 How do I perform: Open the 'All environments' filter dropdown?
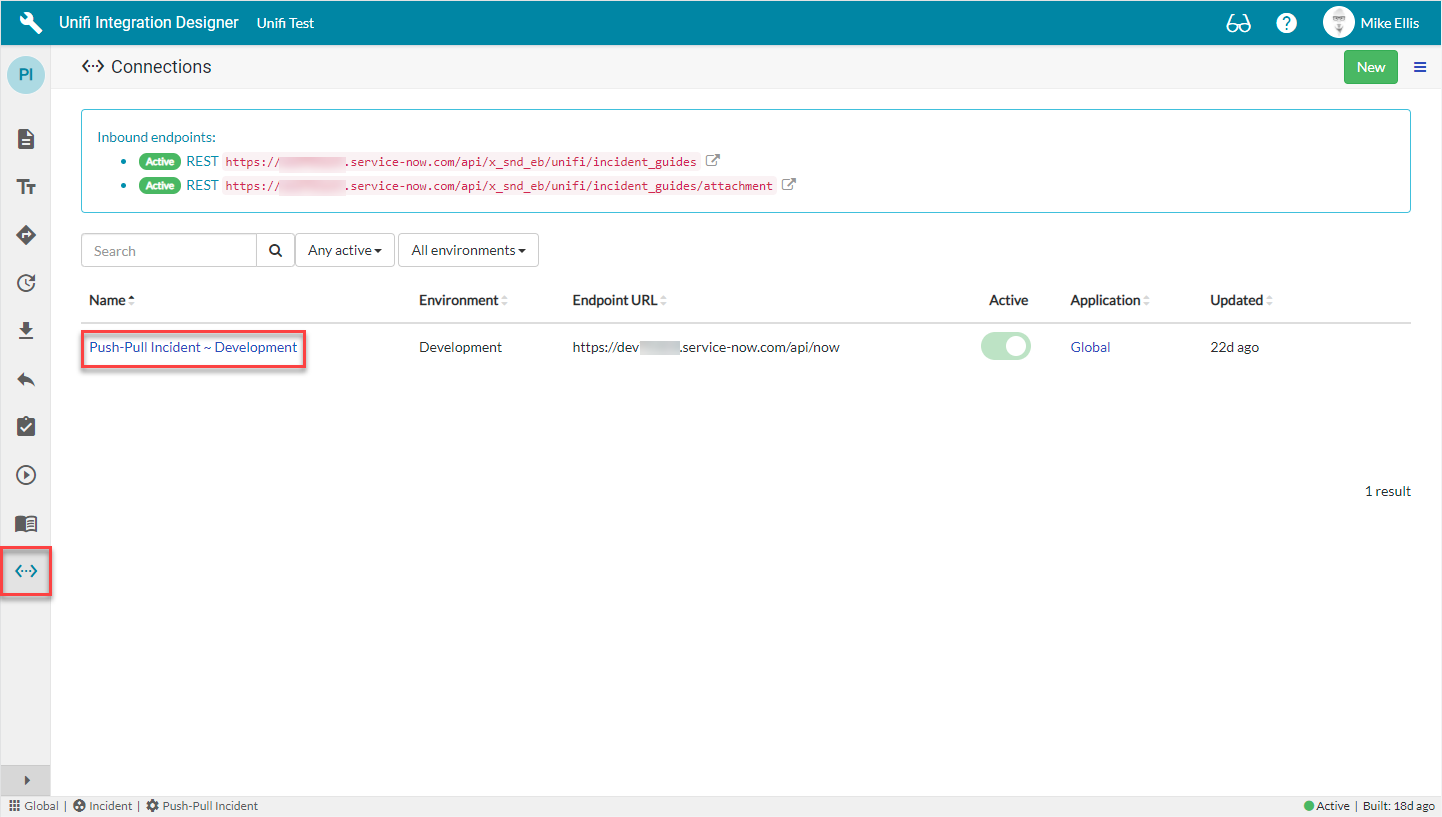click(x=468, y=250)
